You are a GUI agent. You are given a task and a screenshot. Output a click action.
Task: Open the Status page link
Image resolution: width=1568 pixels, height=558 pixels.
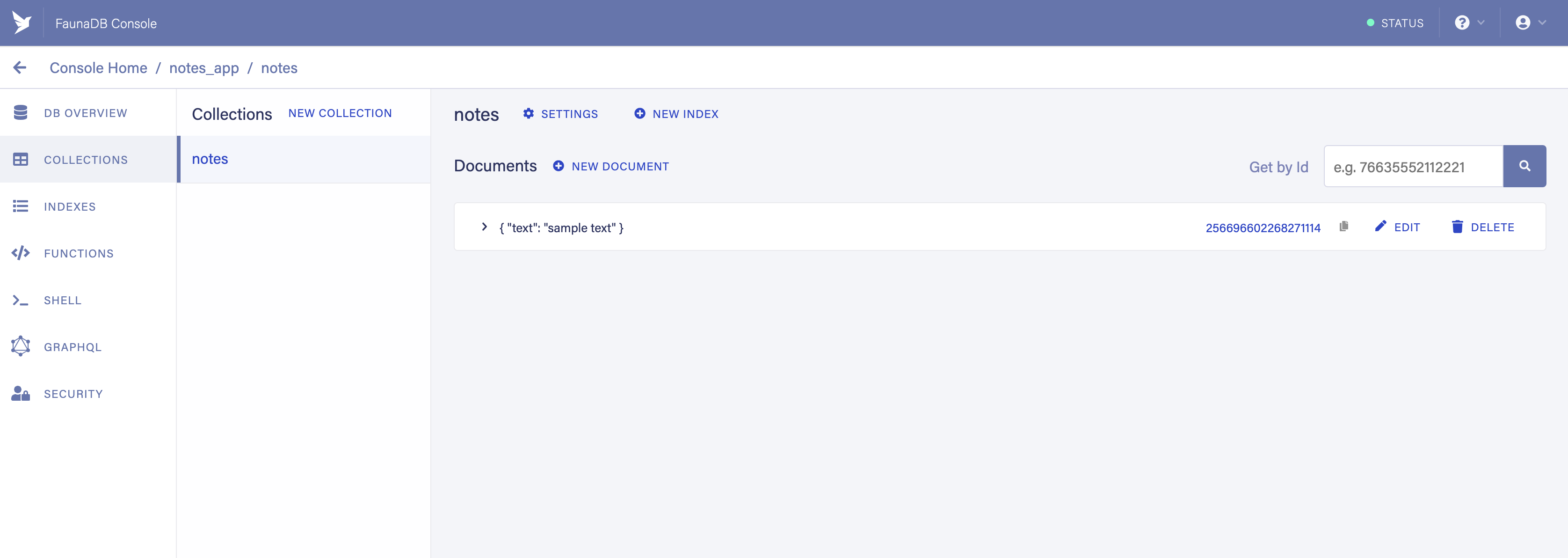point(1395,23)
